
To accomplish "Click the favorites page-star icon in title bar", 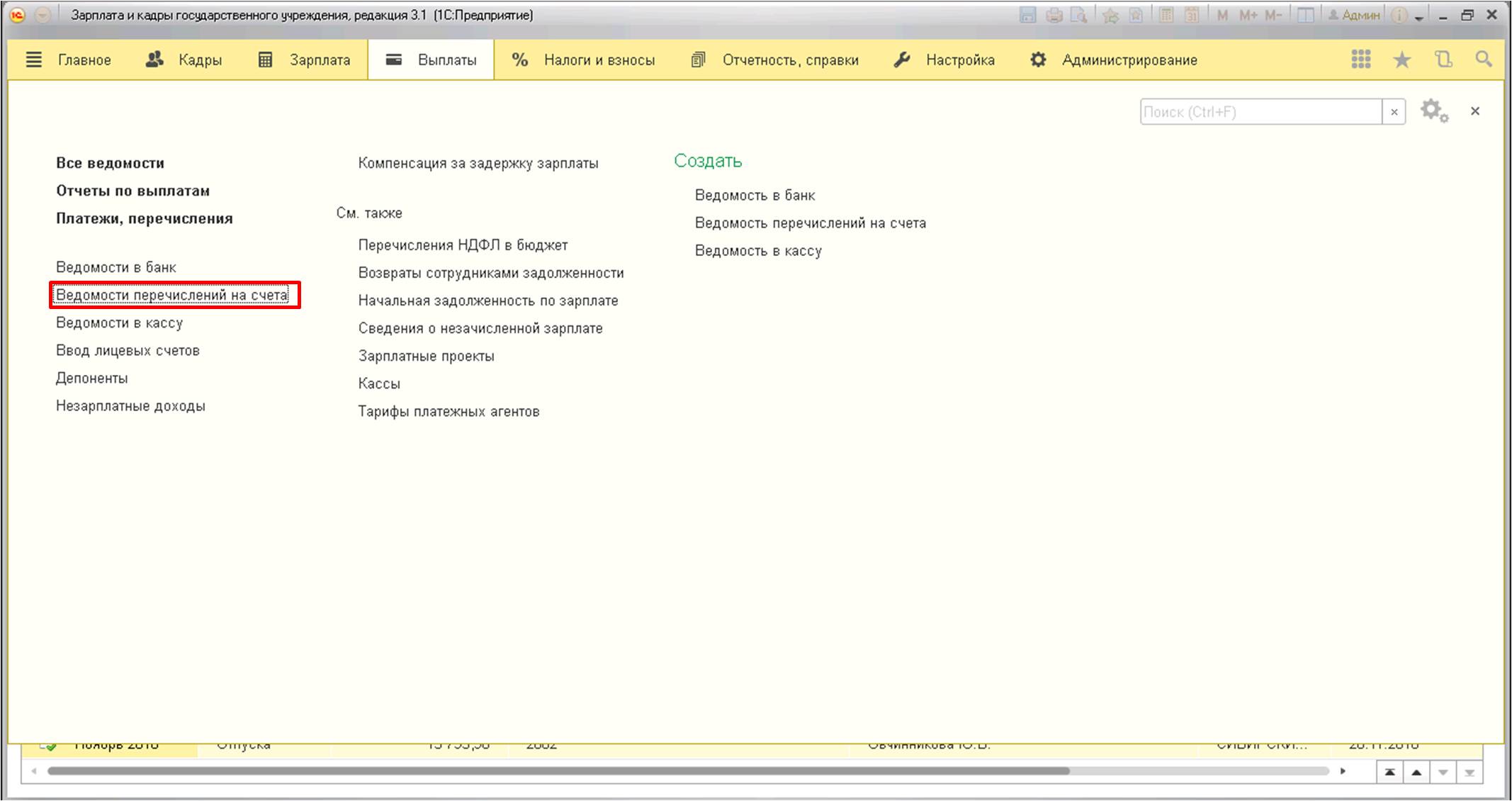I will coord(1136,15).
